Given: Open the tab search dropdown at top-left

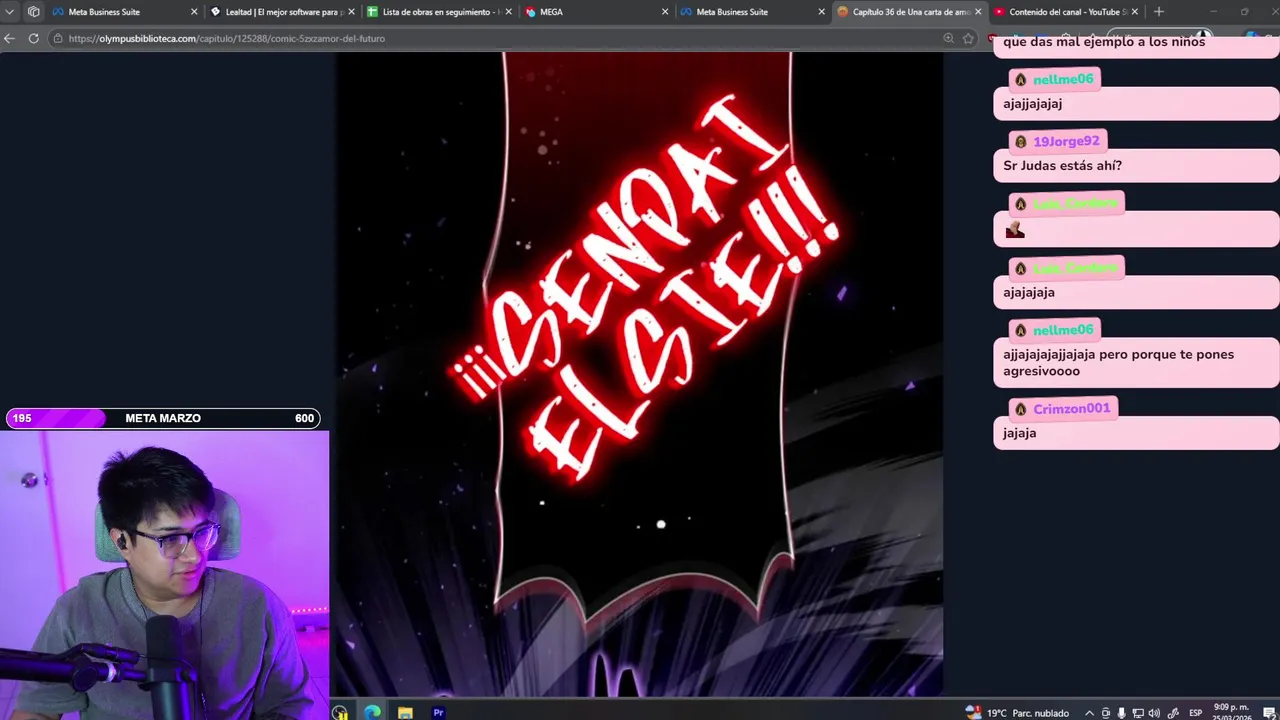Looking at the screenshot, I should pyautogui.click(x=10, y=12).
